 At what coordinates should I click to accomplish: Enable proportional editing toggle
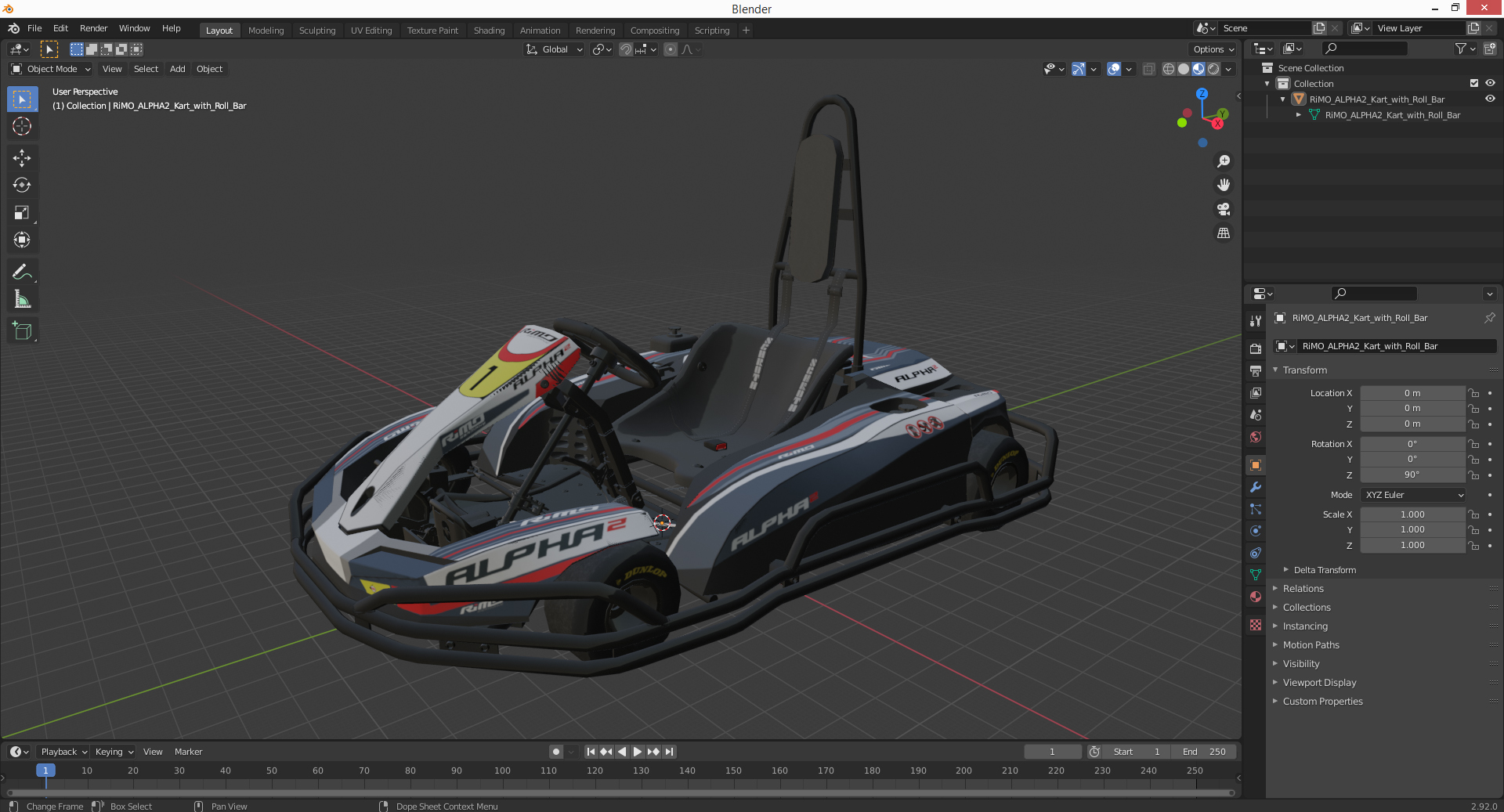coord(671,49)
